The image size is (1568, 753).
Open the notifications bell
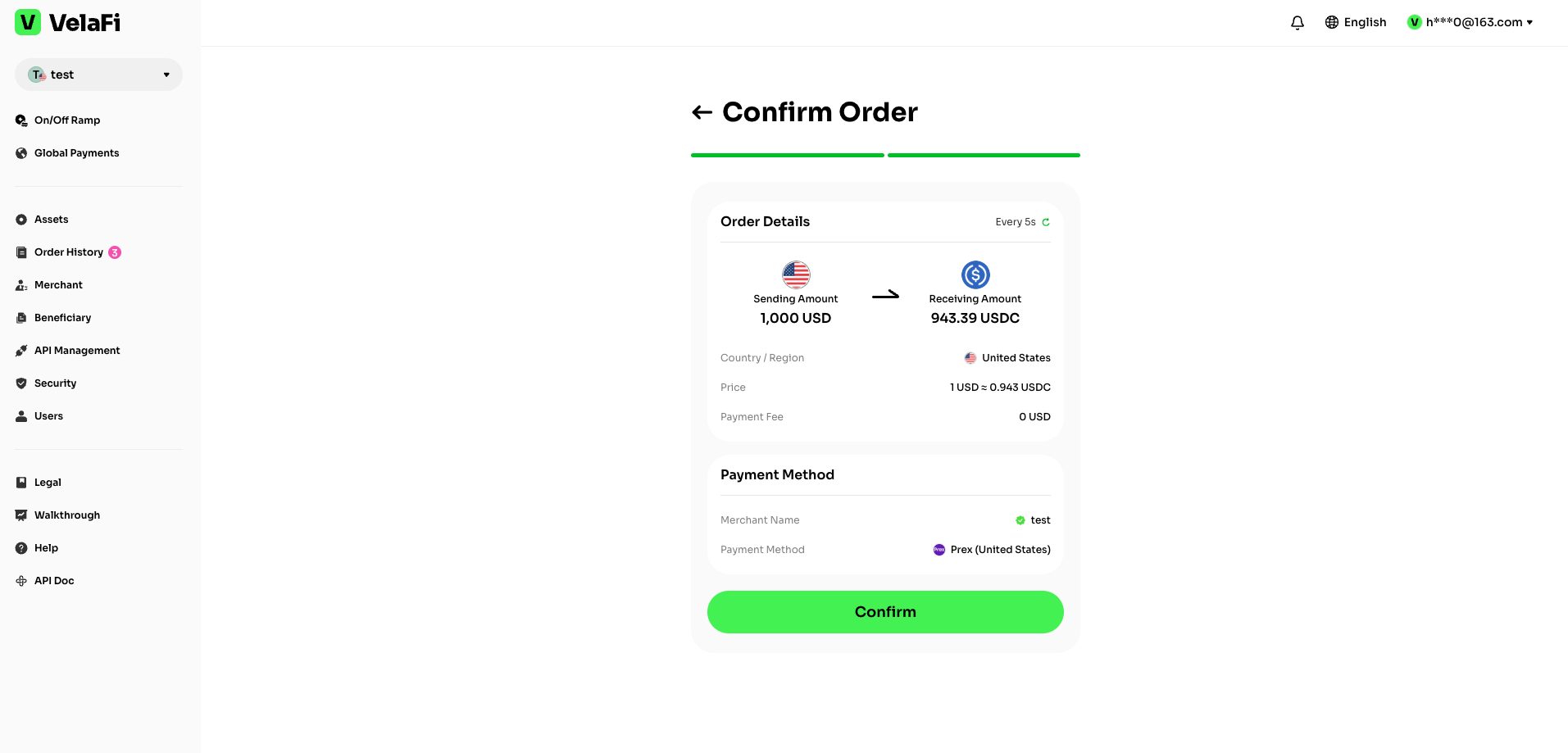[1298, 22]
